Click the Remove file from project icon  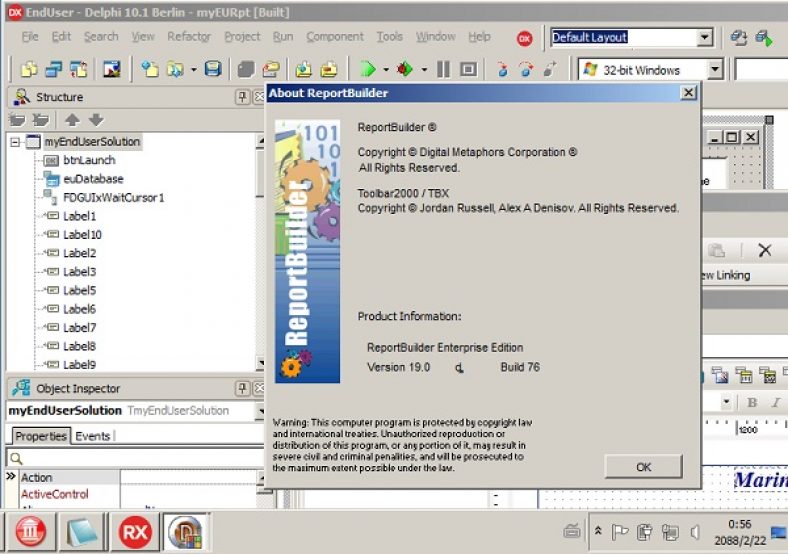[x=329, y=69]
